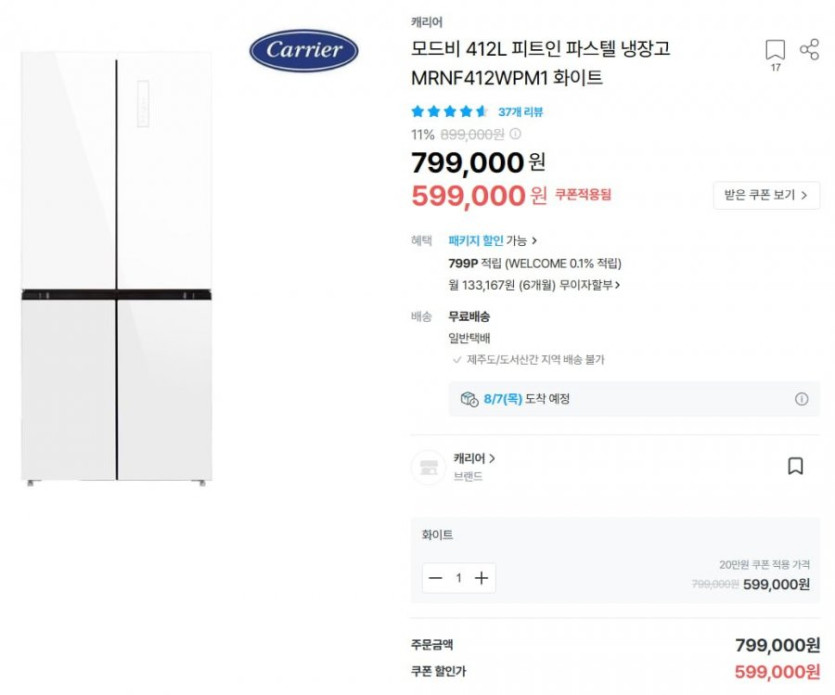The height and width of the screenshot is (695, 835).
Task: Increase quantity with the plus button
Action: (x=481, y=578)
